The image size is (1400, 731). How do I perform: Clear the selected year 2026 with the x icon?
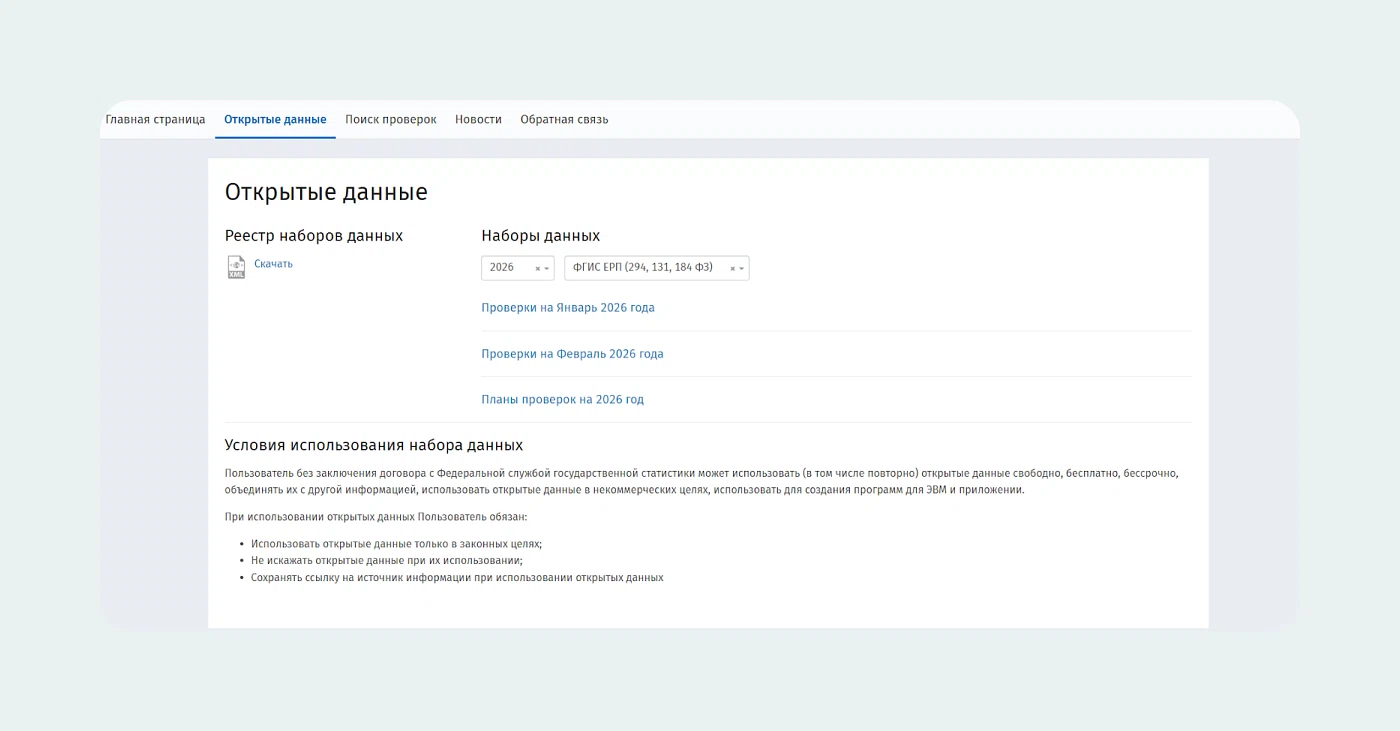(537, 269)
